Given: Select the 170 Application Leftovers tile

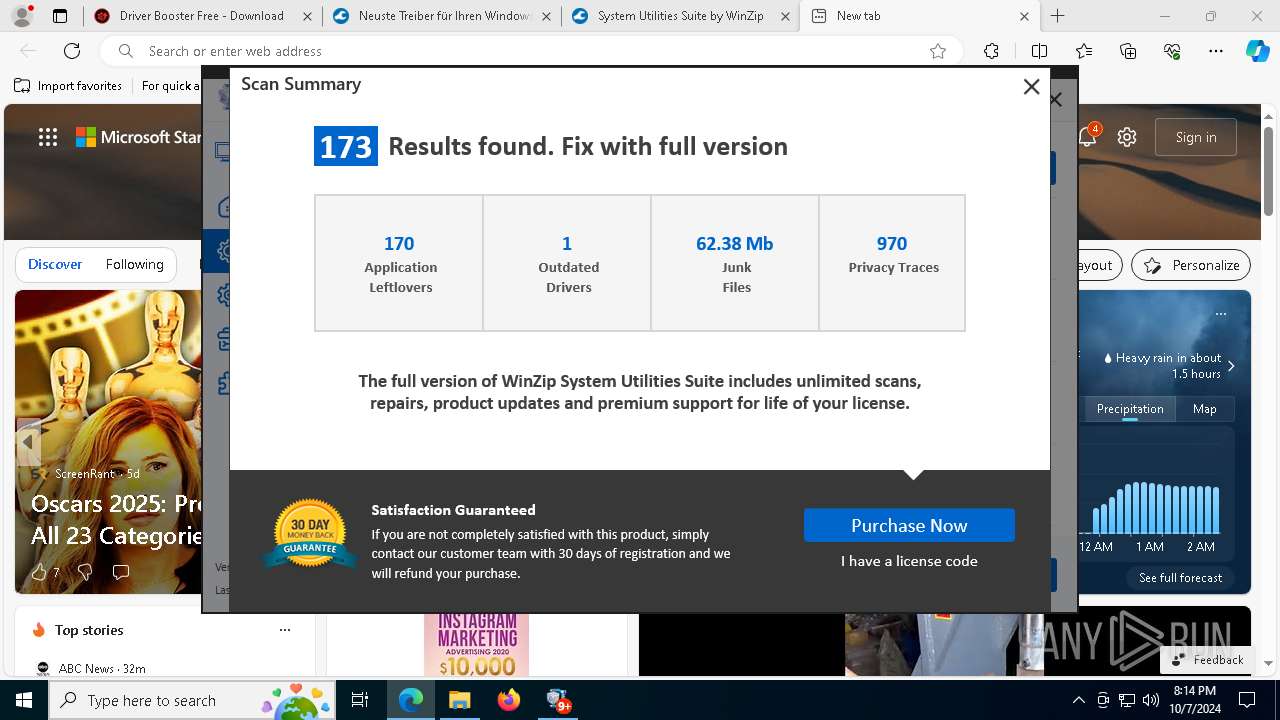Looking at the screenshot, I should [399, 263].
